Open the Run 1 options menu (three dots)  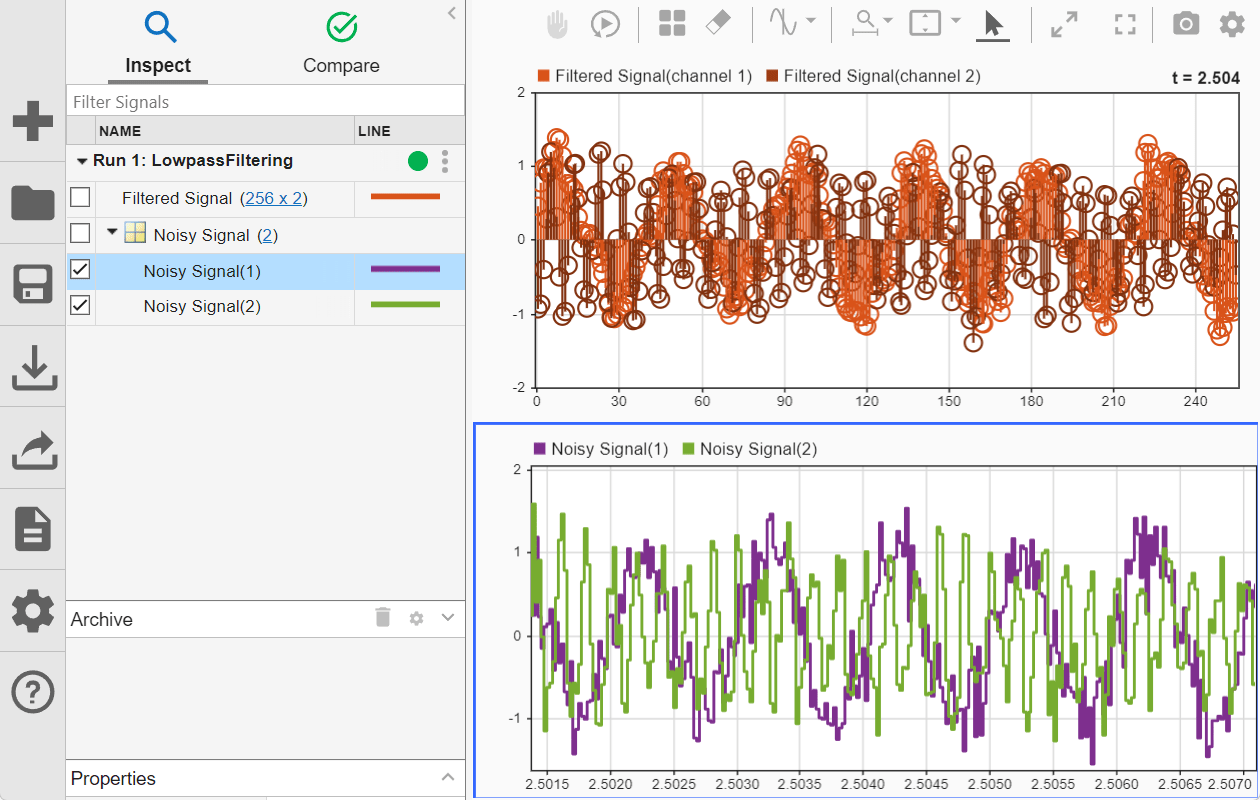(x=444, y=160)
